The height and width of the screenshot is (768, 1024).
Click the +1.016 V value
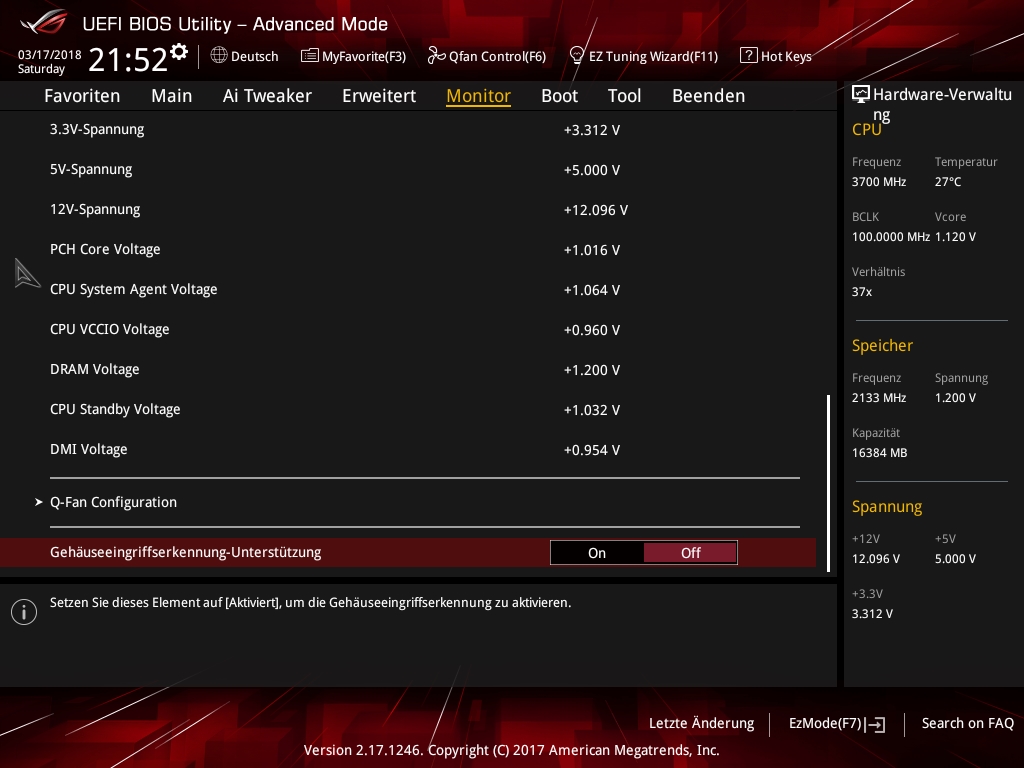point(592,250)
